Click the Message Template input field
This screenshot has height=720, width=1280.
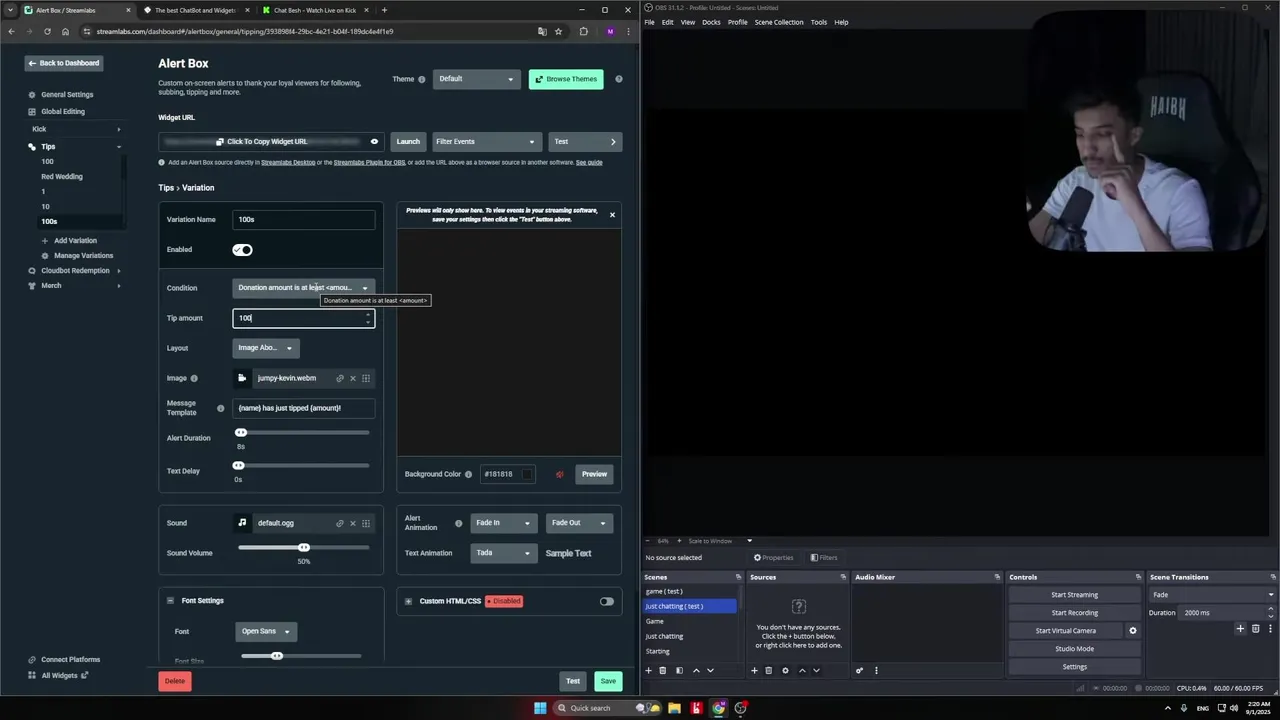click(x=304, y=408)
